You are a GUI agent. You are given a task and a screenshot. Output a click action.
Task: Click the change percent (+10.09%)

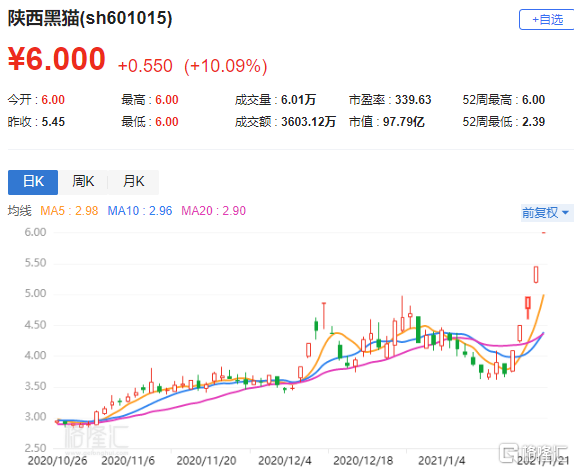(226, 66)
